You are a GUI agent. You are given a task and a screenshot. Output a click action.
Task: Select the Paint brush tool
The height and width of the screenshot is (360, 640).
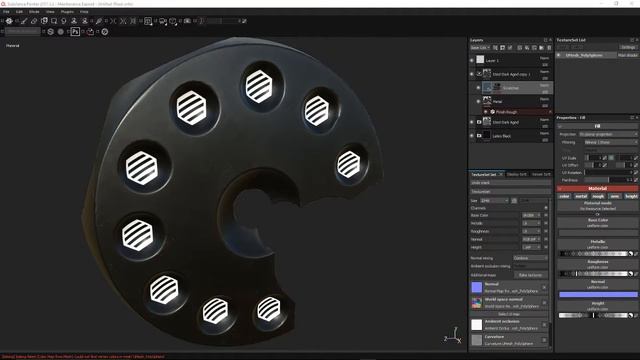click(x=24, y=21)
